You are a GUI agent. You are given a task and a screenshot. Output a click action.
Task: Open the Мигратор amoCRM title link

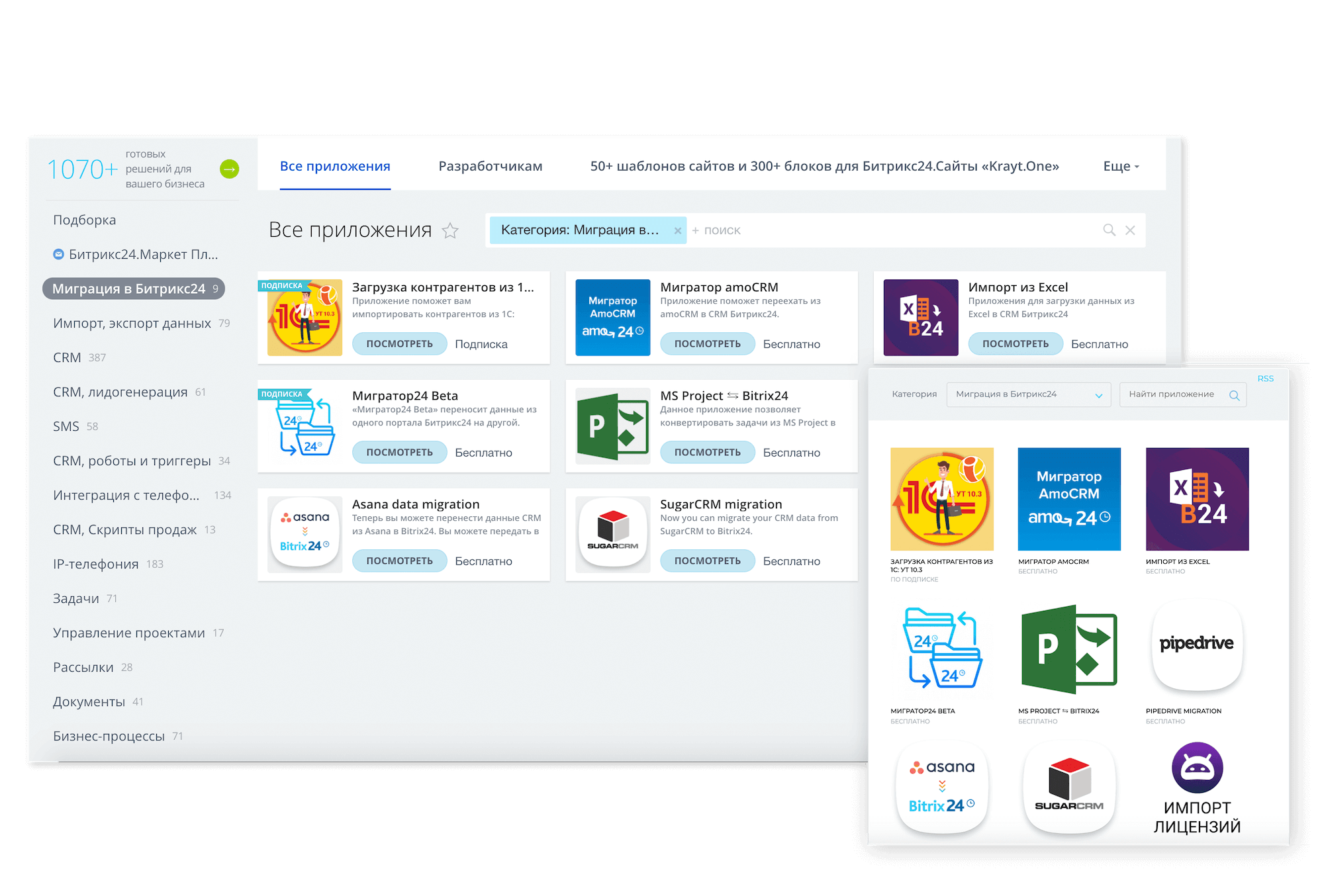coord(719,287)
